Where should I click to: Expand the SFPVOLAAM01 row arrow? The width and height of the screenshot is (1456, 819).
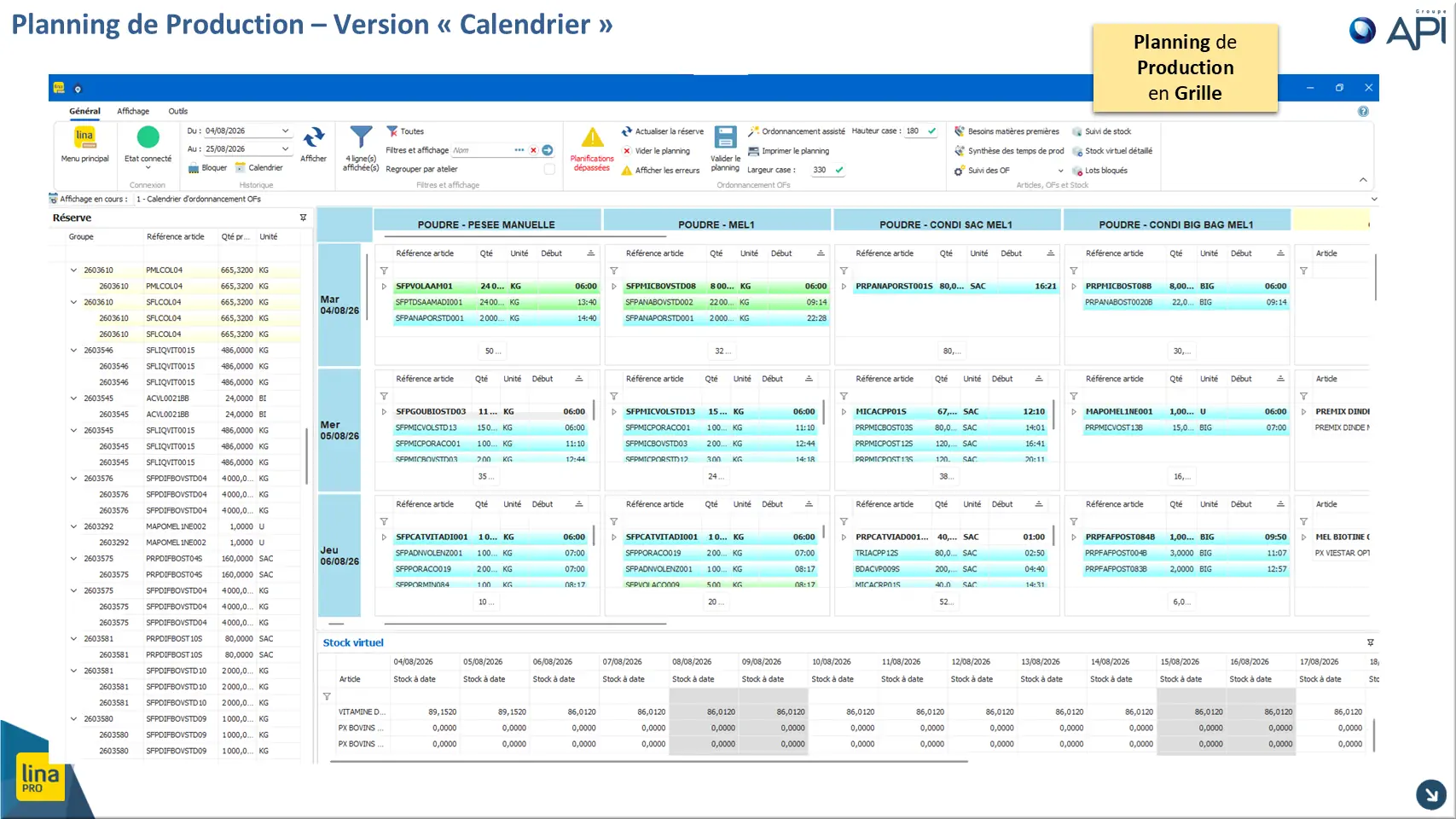(384, 287)
